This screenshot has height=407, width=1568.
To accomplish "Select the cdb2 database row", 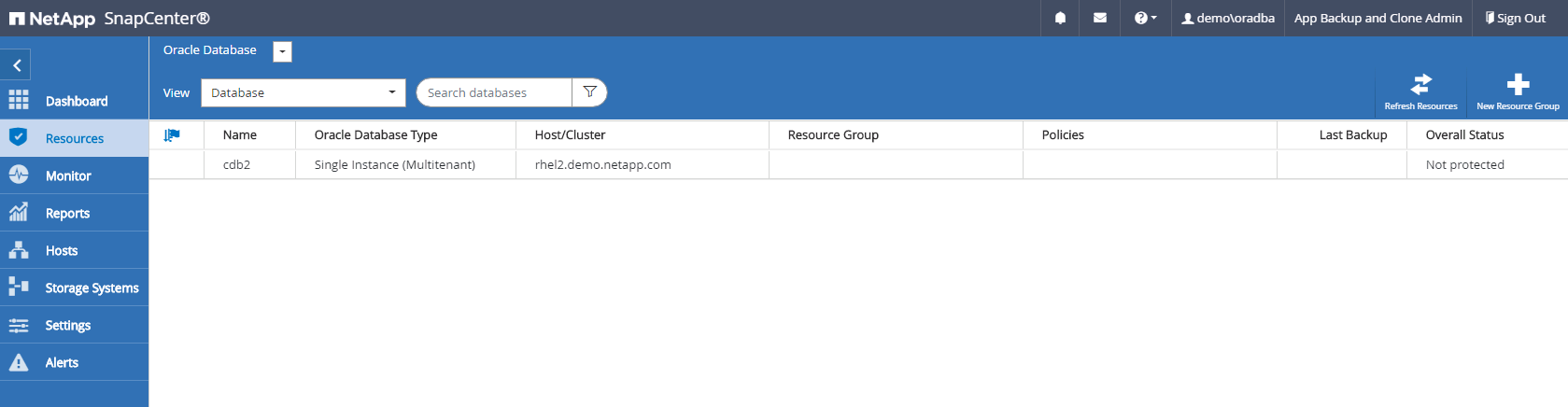I will [x=858, y=164].
